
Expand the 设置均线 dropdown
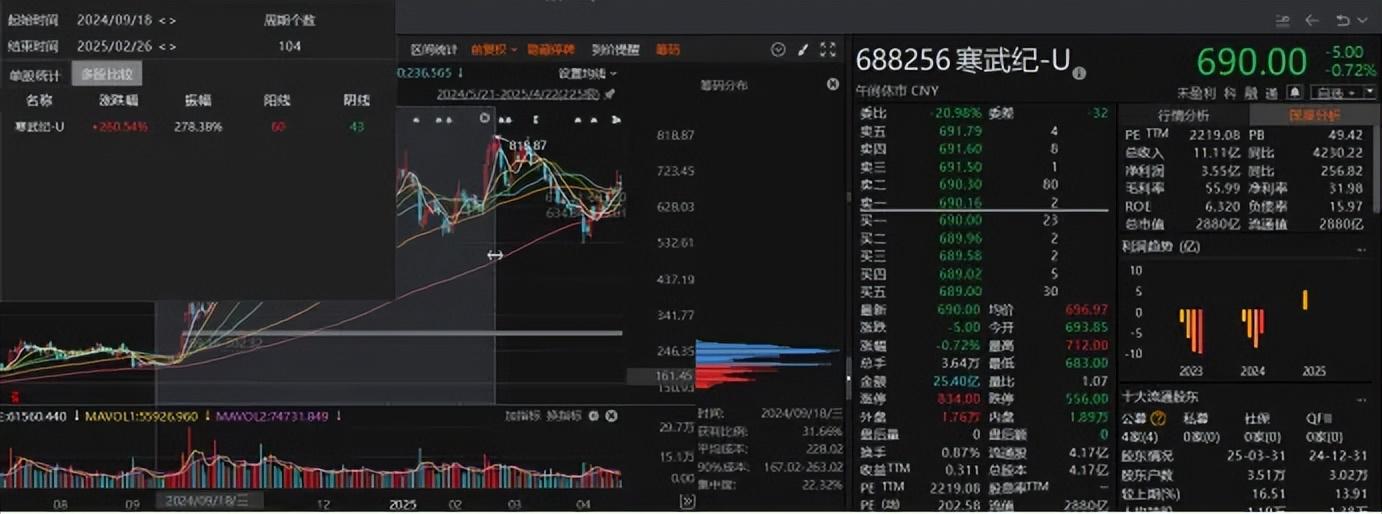[587, 73]
